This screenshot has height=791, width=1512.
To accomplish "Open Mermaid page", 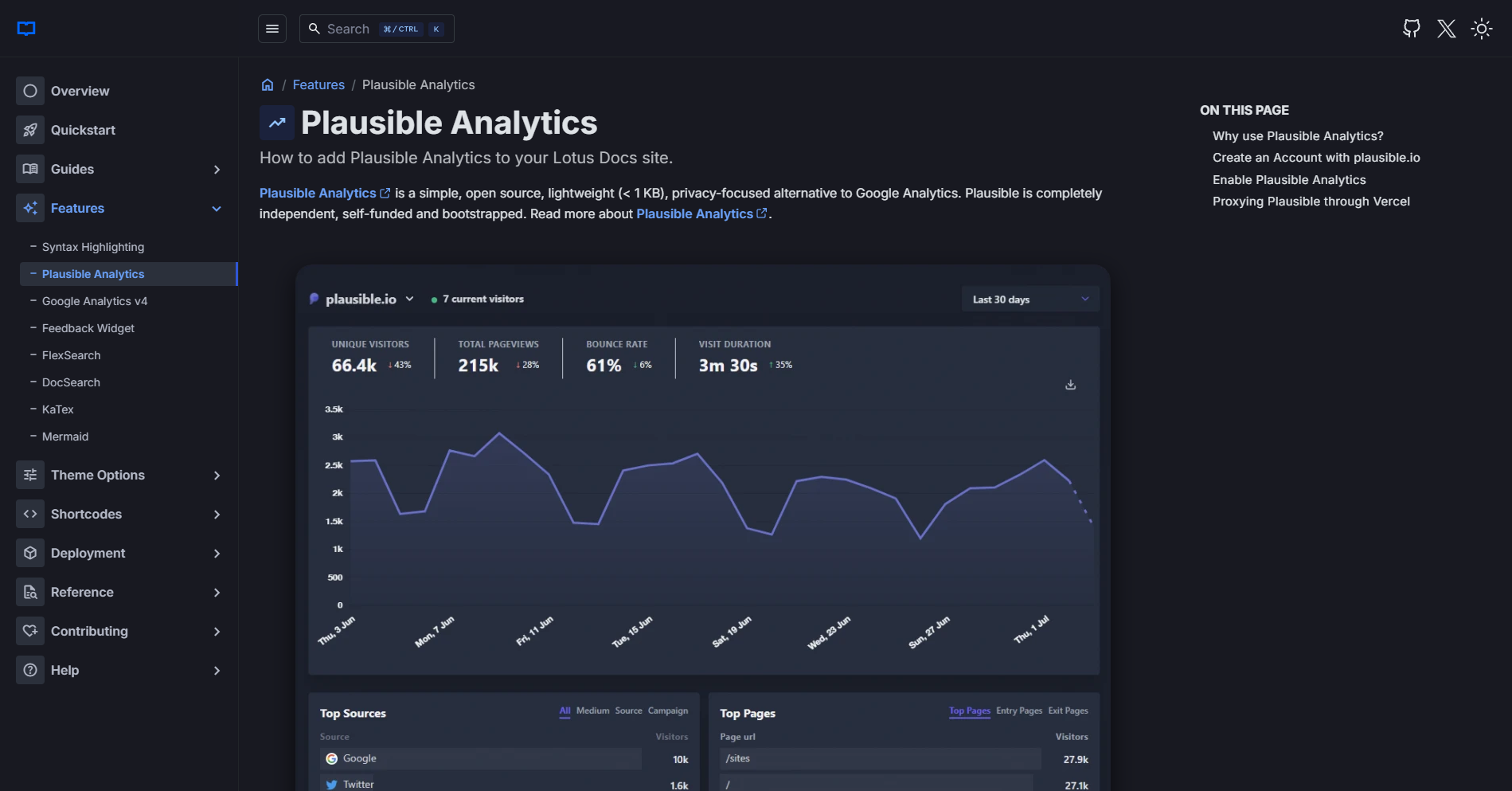I will (x=65, y=437).
